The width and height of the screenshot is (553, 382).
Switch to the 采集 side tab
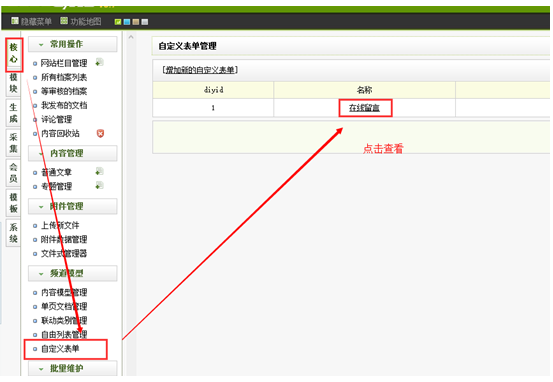tap(13, 143)
